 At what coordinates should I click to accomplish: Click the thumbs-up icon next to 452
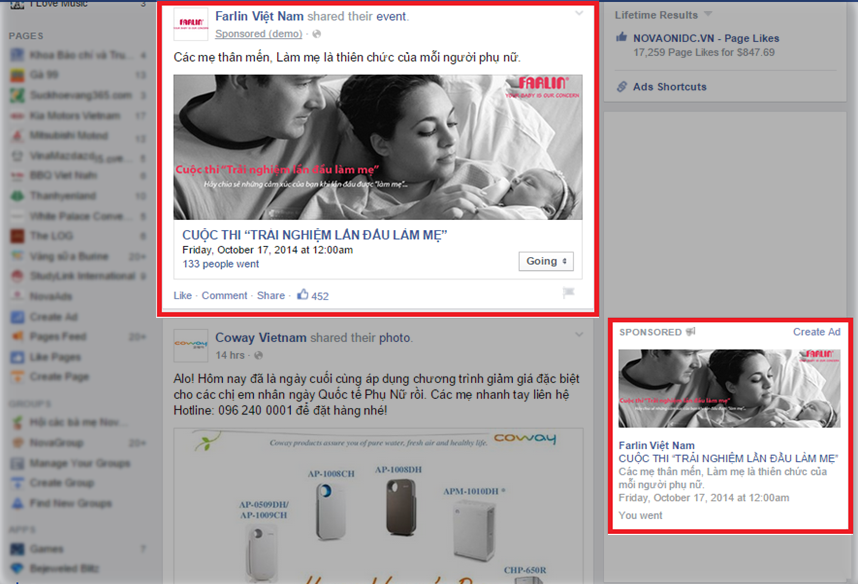(x=303, y=294)
